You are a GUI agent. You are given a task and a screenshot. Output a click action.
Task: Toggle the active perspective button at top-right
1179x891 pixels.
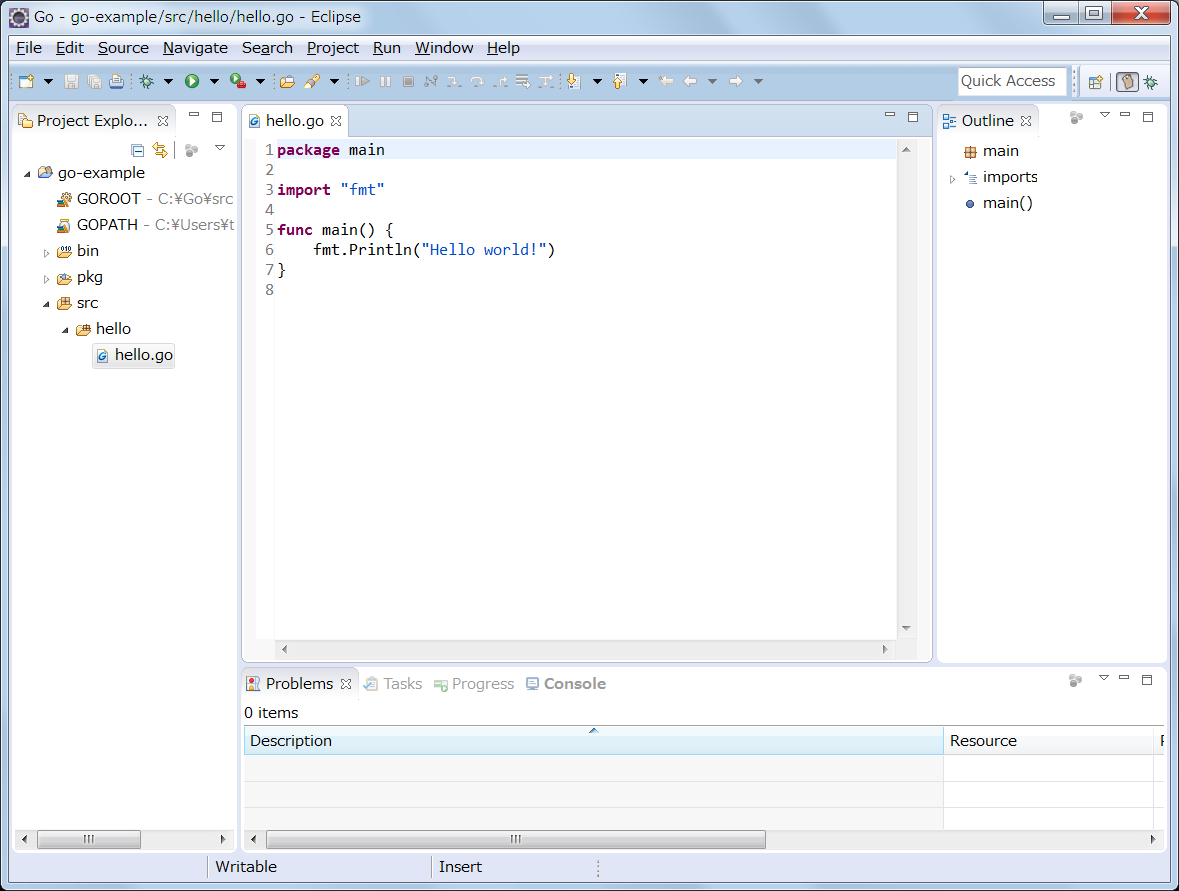[1128, 80]
